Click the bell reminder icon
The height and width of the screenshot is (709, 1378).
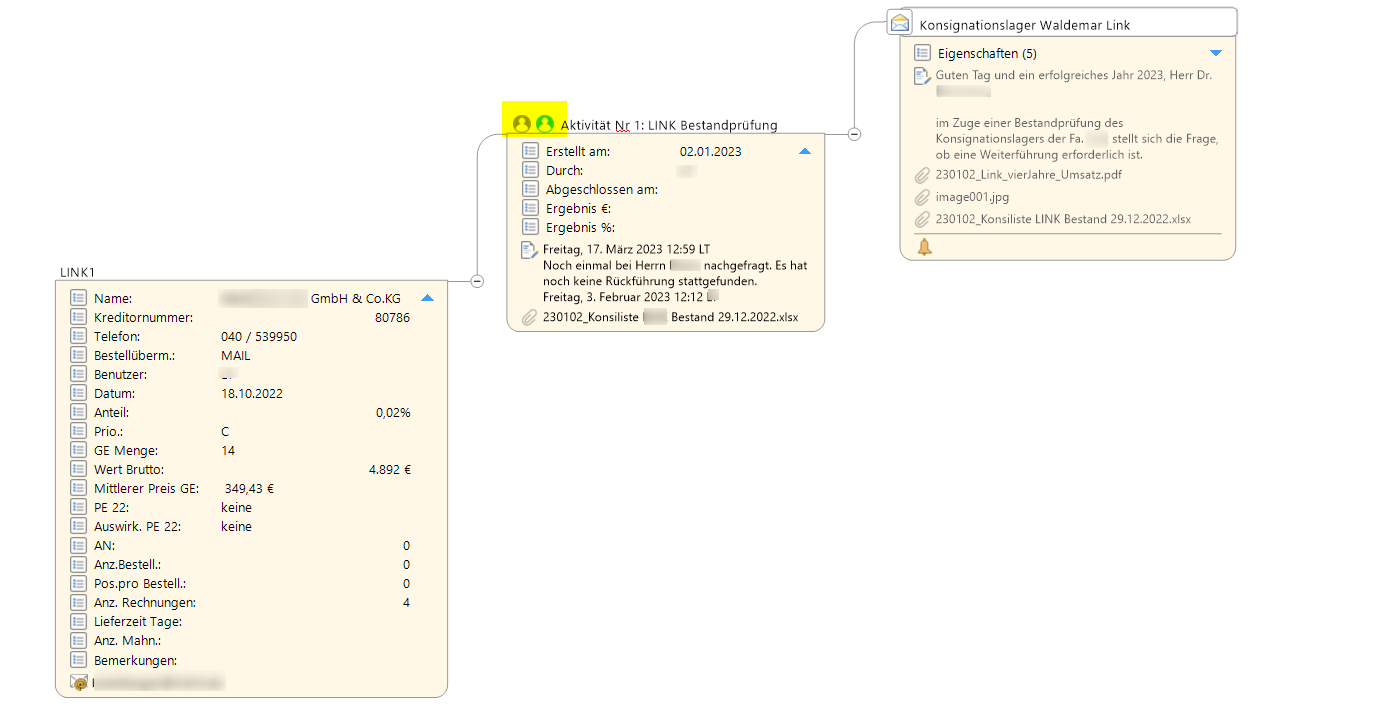[924, 247]
